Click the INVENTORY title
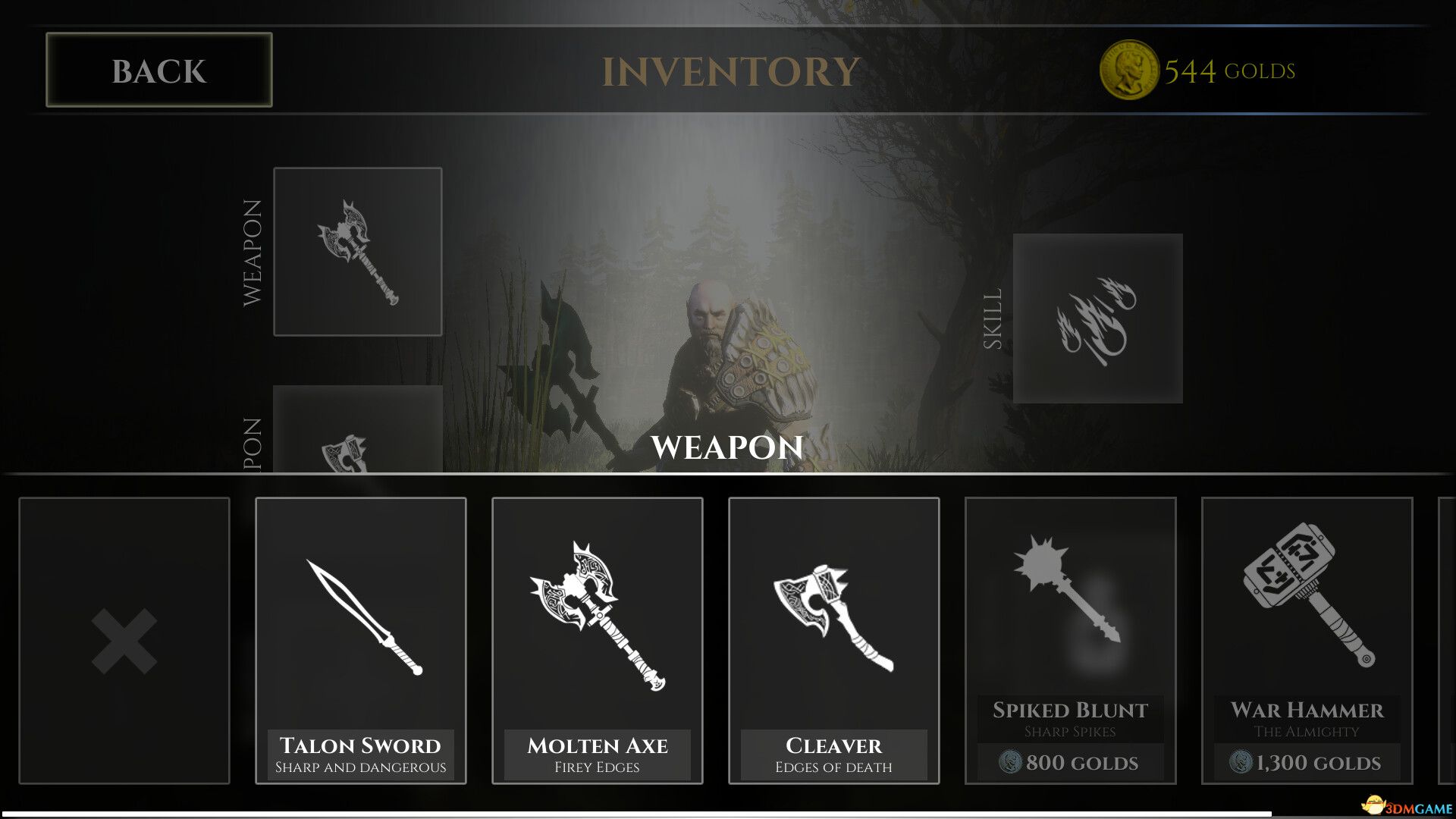Viewport: 1456px width, 819px height. pos(730,72)
